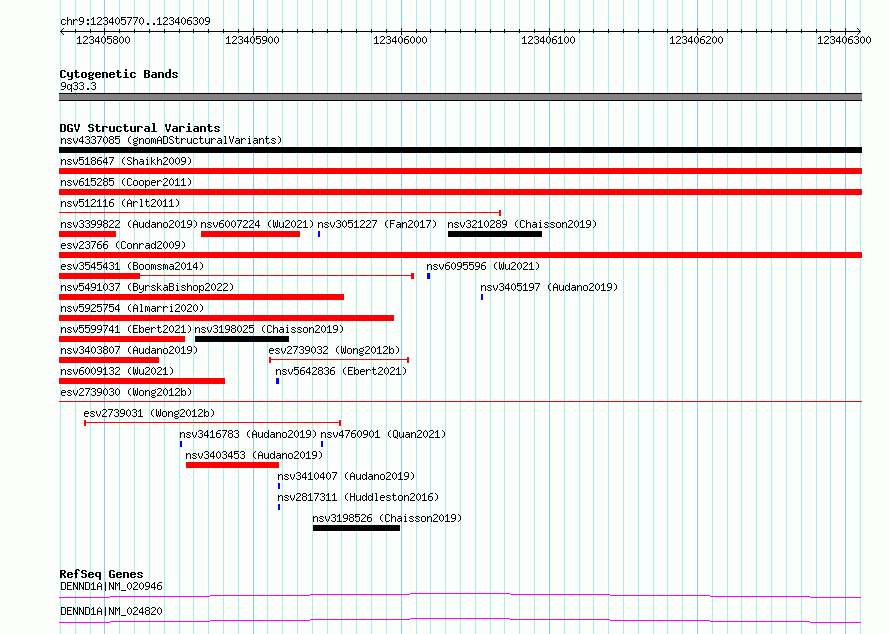Select nsv2817311 (Huddleston2016) label
This screenshot has height=634, width=890.
click(358, 497)
